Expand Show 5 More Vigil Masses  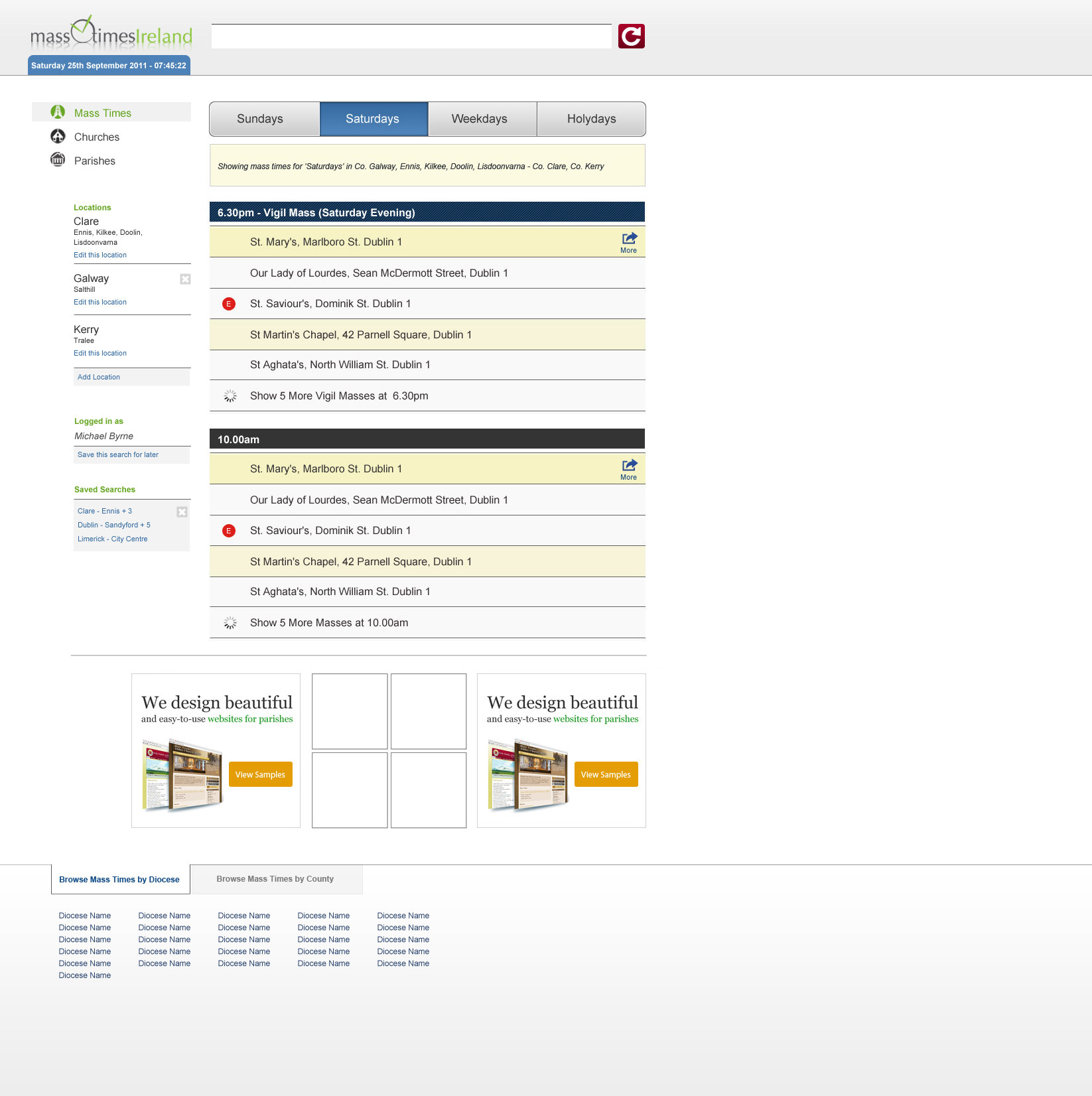tap(338, 396)
